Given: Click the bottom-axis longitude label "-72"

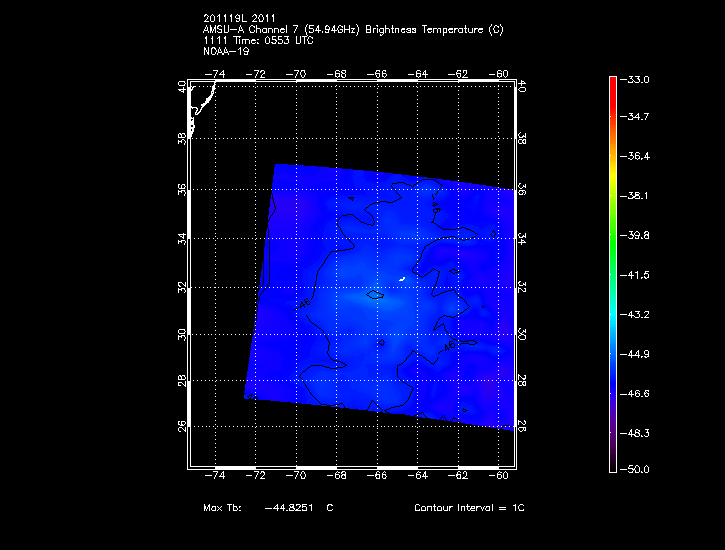Looking at the screenshot, I should tap(255, 475).
